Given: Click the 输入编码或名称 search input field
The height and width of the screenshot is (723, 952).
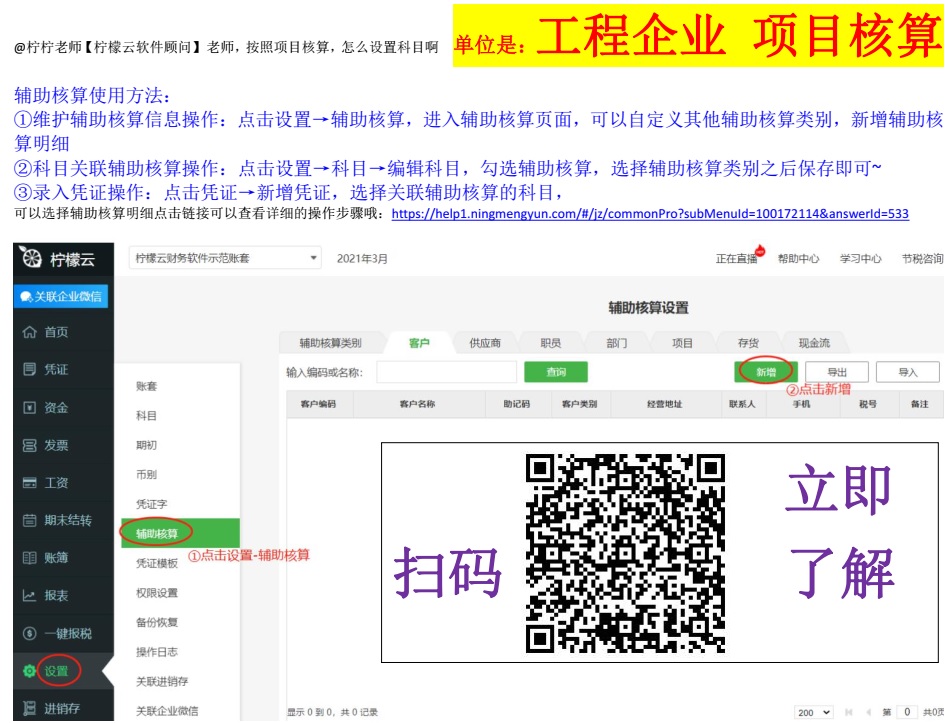Looking at the screenshot, I should tap(446, 372).
